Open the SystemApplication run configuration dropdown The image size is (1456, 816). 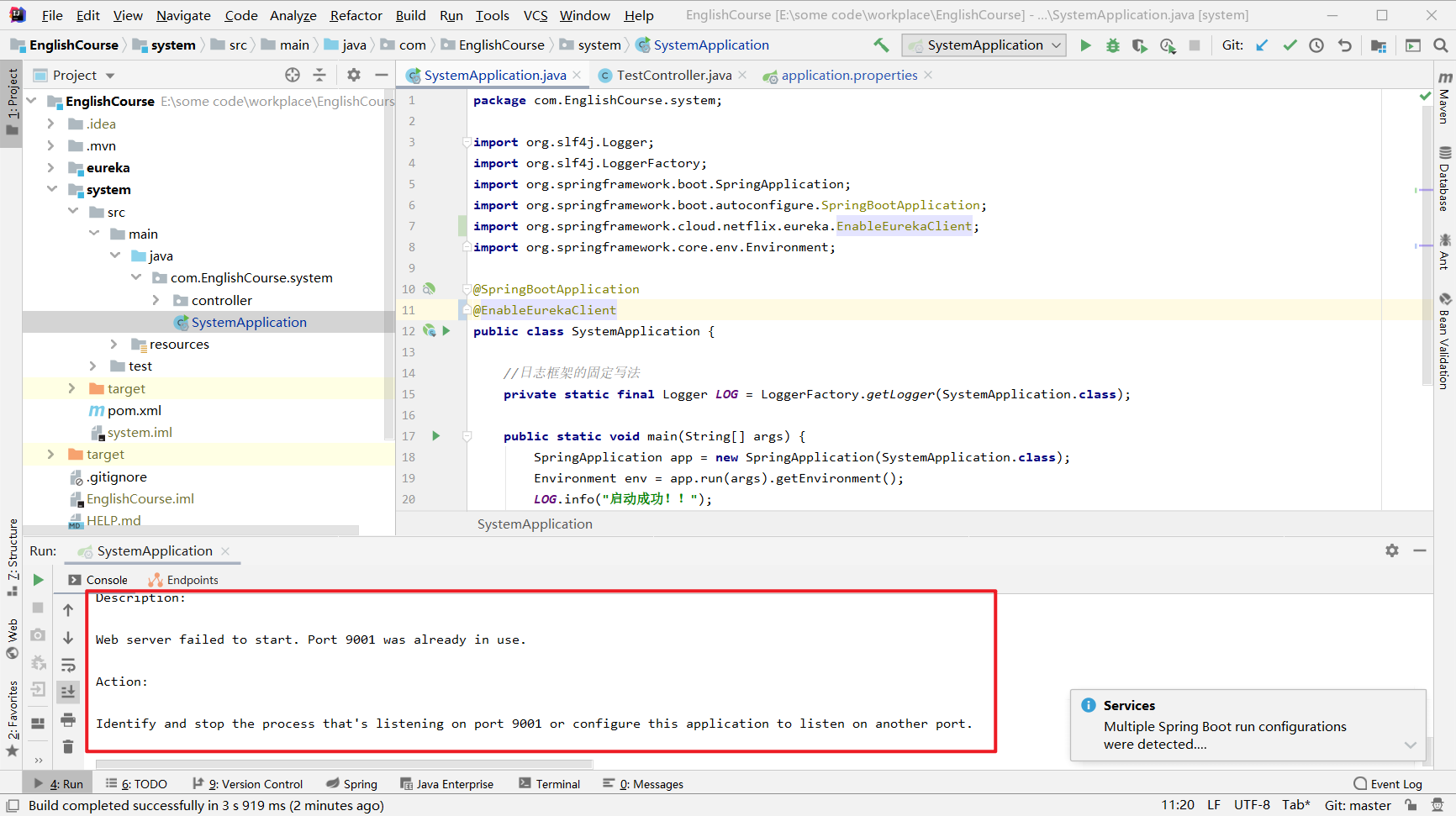tap(984, 45)
